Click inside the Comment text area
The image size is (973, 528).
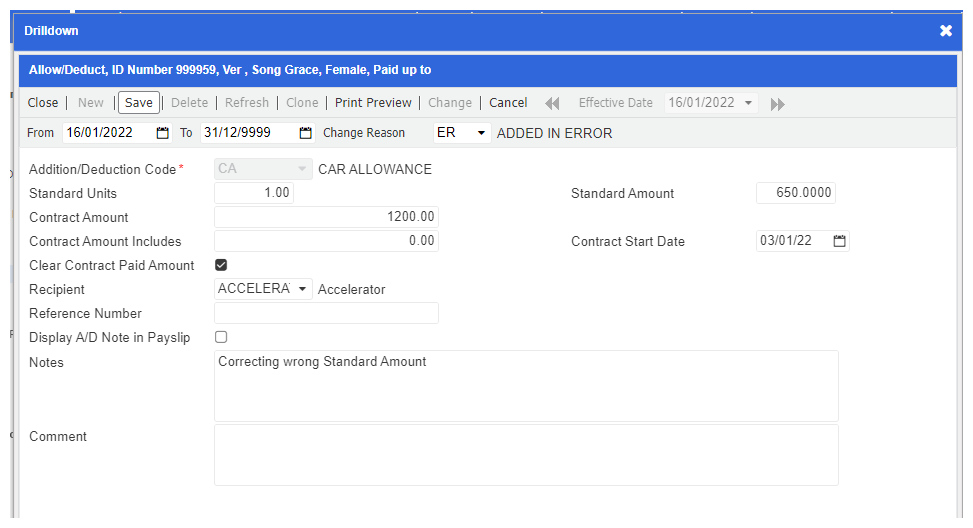pos(526,455)
